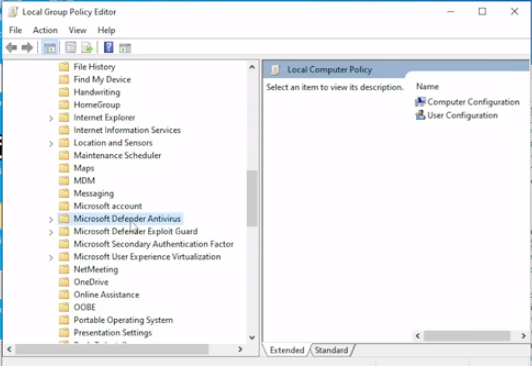Click tree pane scroll up arrow
The height and width of the screenshot is (366, 532).
(252, 67)
